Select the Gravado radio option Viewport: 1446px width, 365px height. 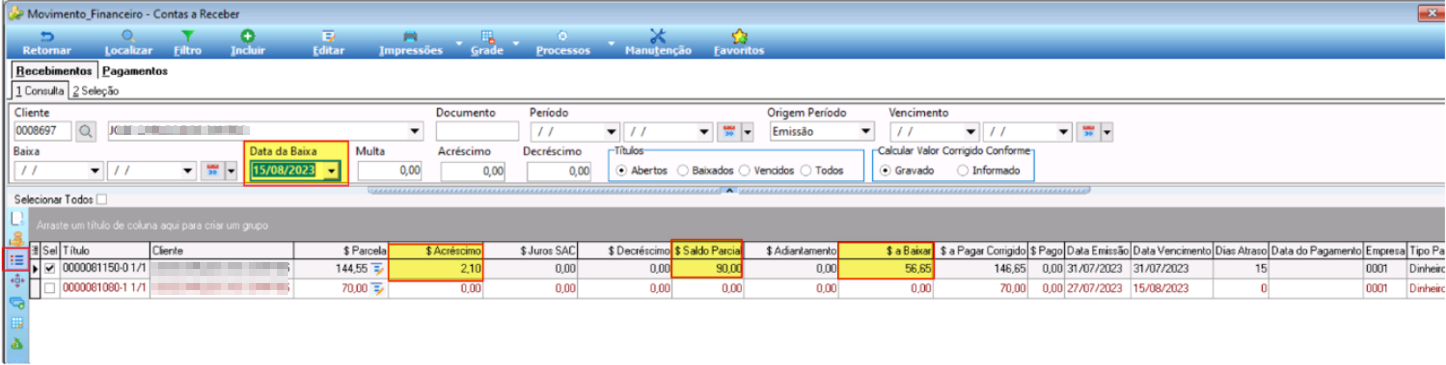[886, 170]
